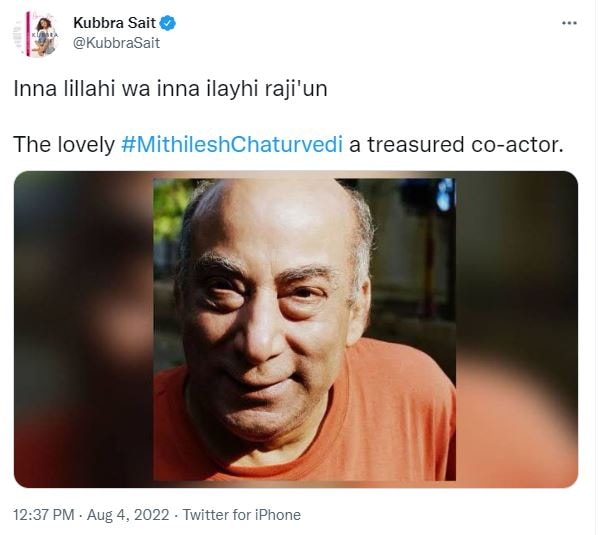This screenshot has height=535, width=599.
Task: Click the 12:37 PM timestamp
Action: pos(44,515)
